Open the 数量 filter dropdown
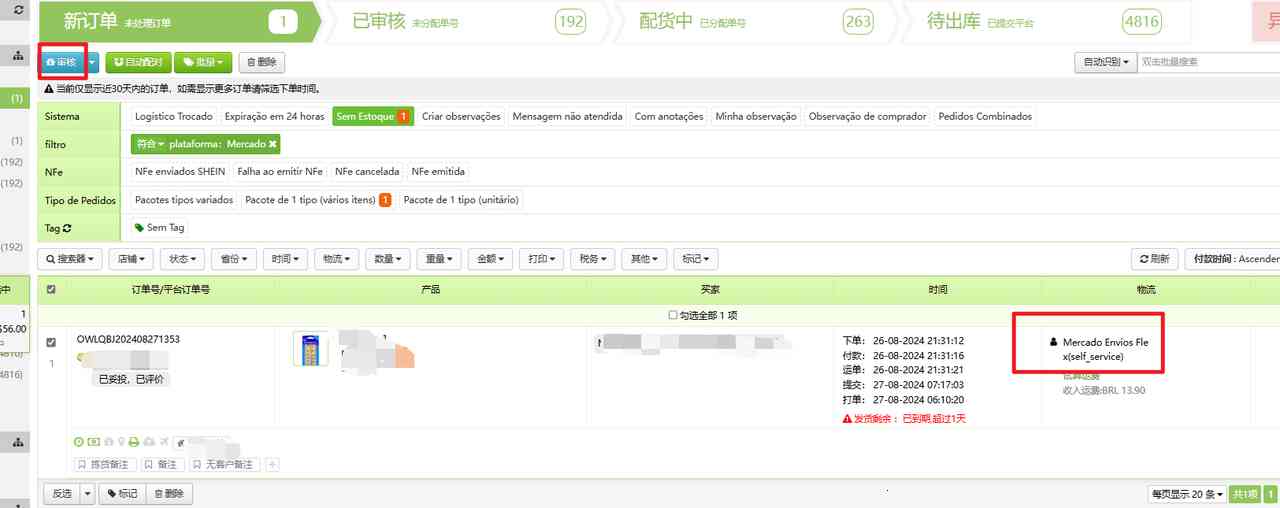This screenshot has width=1280, height=508. click(x=388, y=259)
